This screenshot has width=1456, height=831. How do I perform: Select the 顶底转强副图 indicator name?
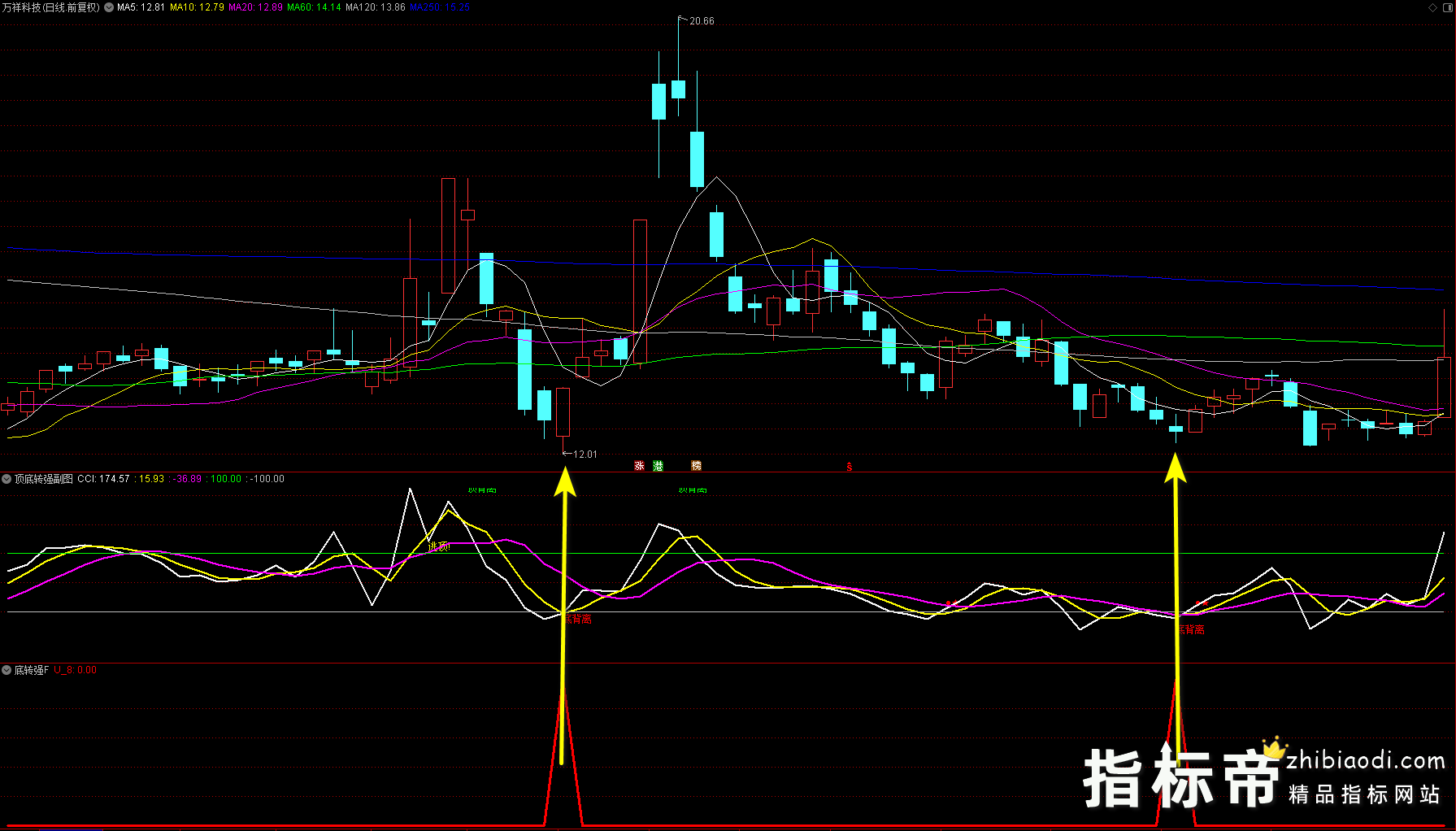pos(44,479)
